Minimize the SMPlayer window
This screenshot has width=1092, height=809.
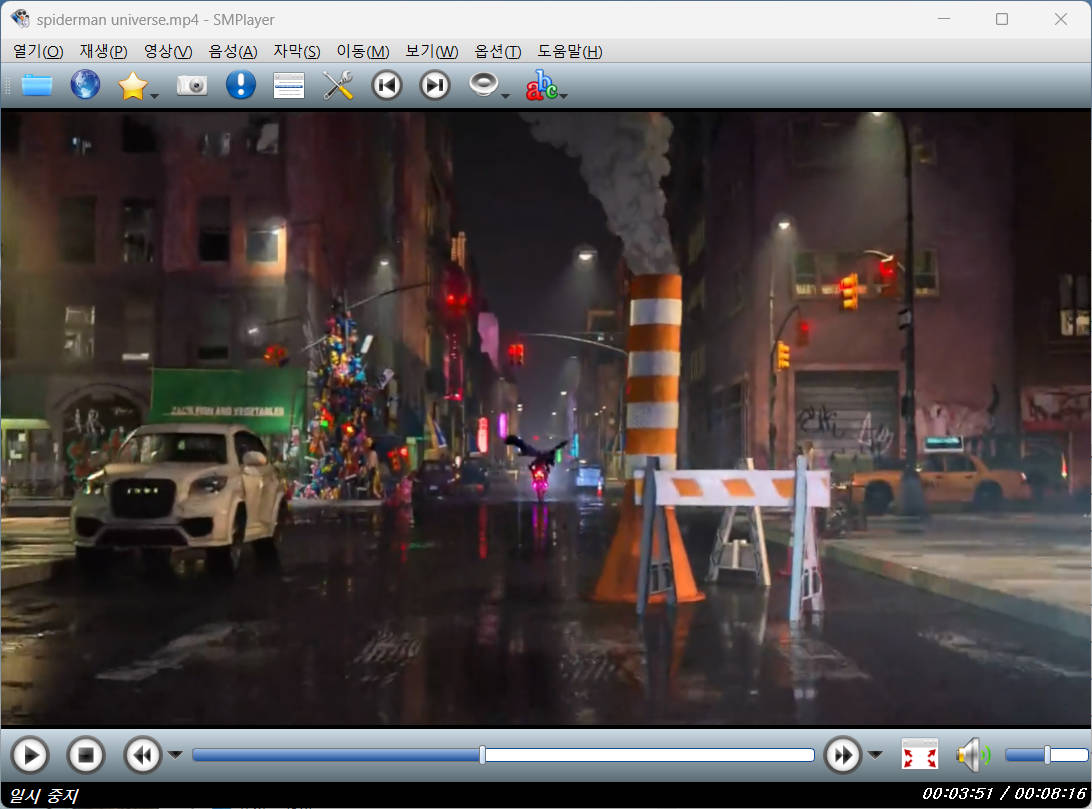(944, 19)
